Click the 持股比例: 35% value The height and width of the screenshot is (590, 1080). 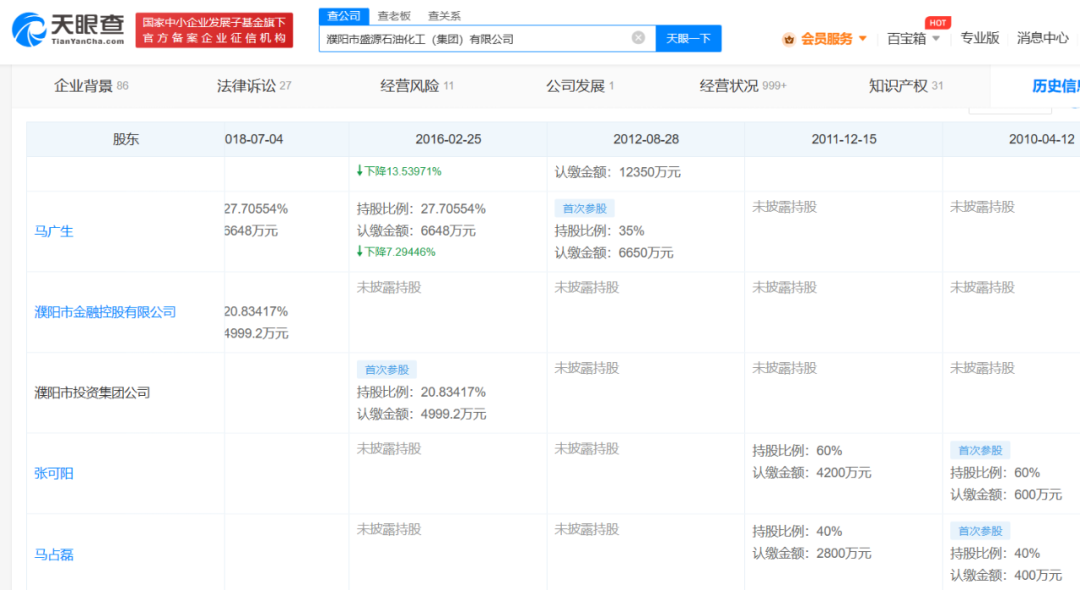[x=599, y=231]
